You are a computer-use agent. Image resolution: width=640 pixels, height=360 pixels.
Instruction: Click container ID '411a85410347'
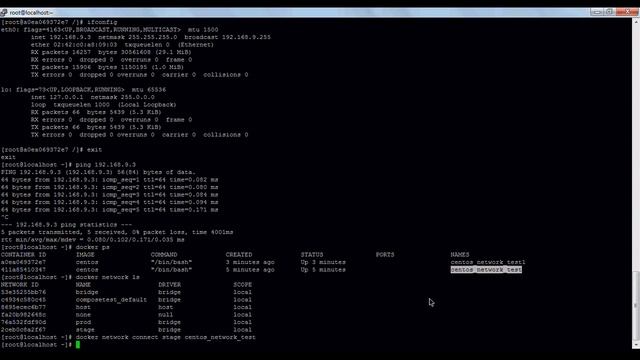click(23, 270)
